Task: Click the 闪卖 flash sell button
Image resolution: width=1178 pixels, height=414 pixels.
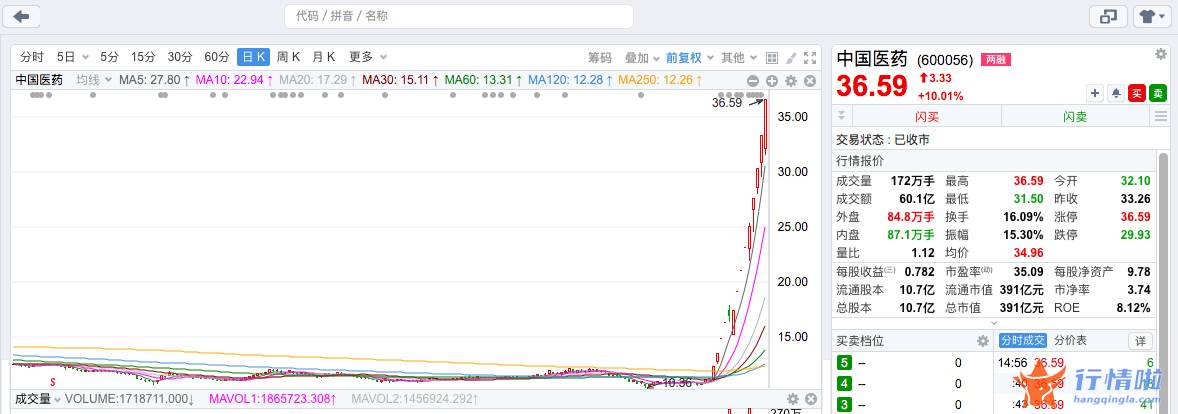Action: pyautogui.click(x=1077, y=116)
